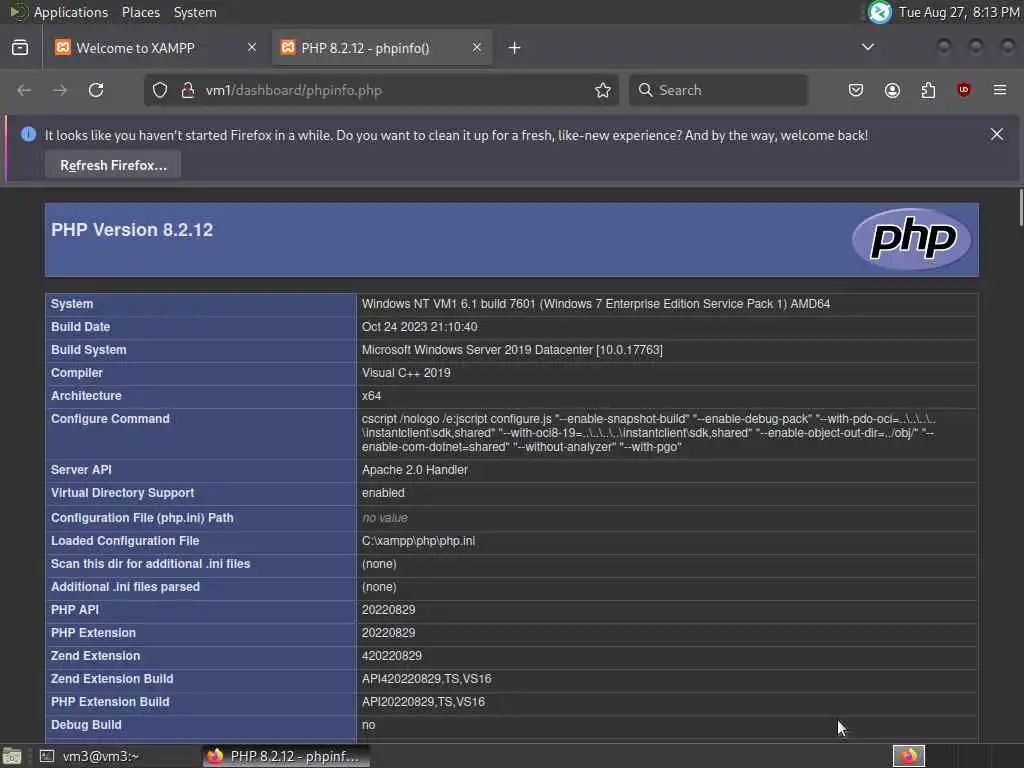The height and width of the screenshot is (768, 1024).
Task: Go forward with the forward arrow
Action: 60,90
